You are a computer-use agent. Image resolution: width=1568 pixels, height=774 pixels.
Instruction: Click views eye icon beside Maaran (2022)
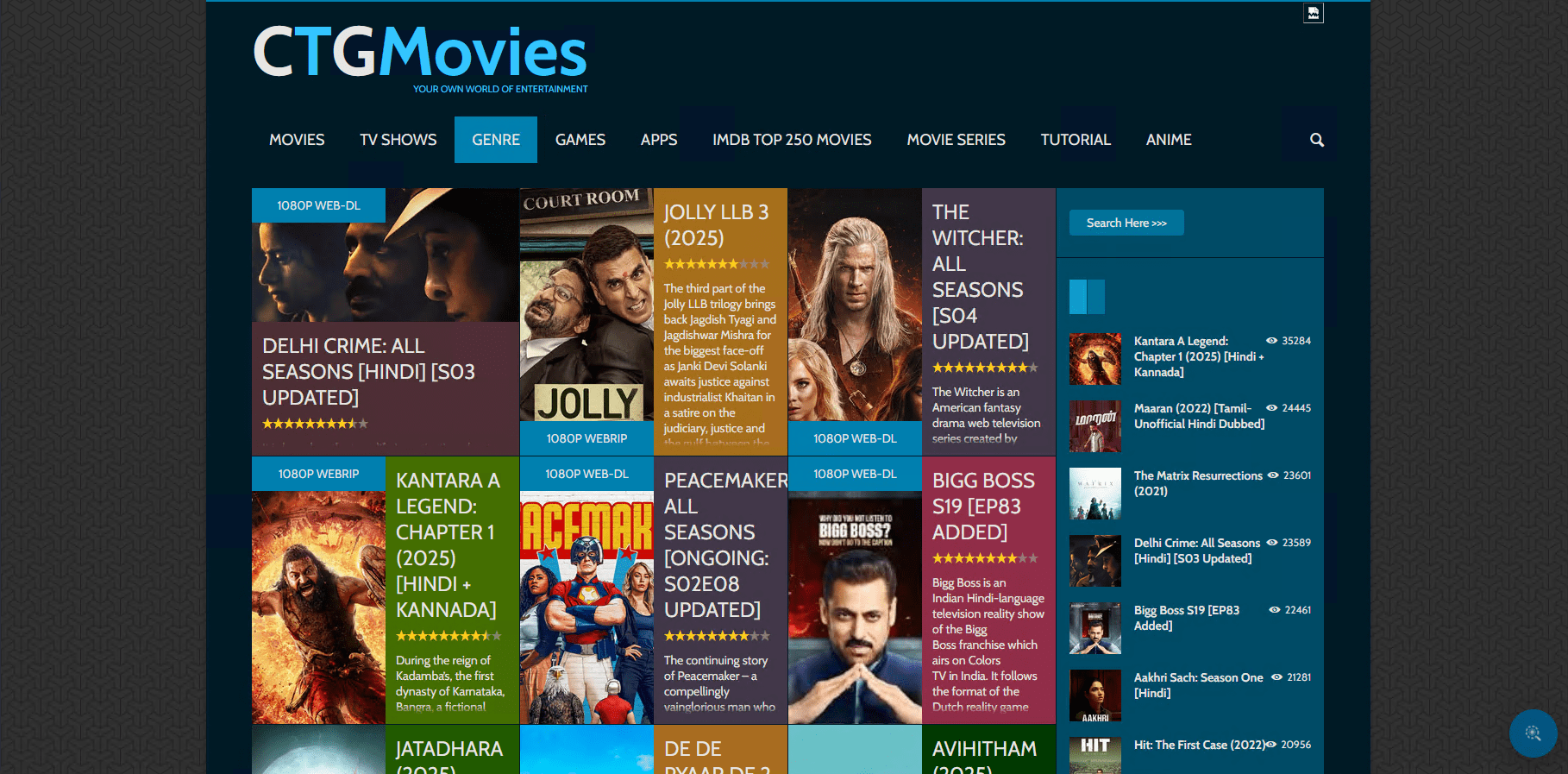click(x=1271, y=408)
